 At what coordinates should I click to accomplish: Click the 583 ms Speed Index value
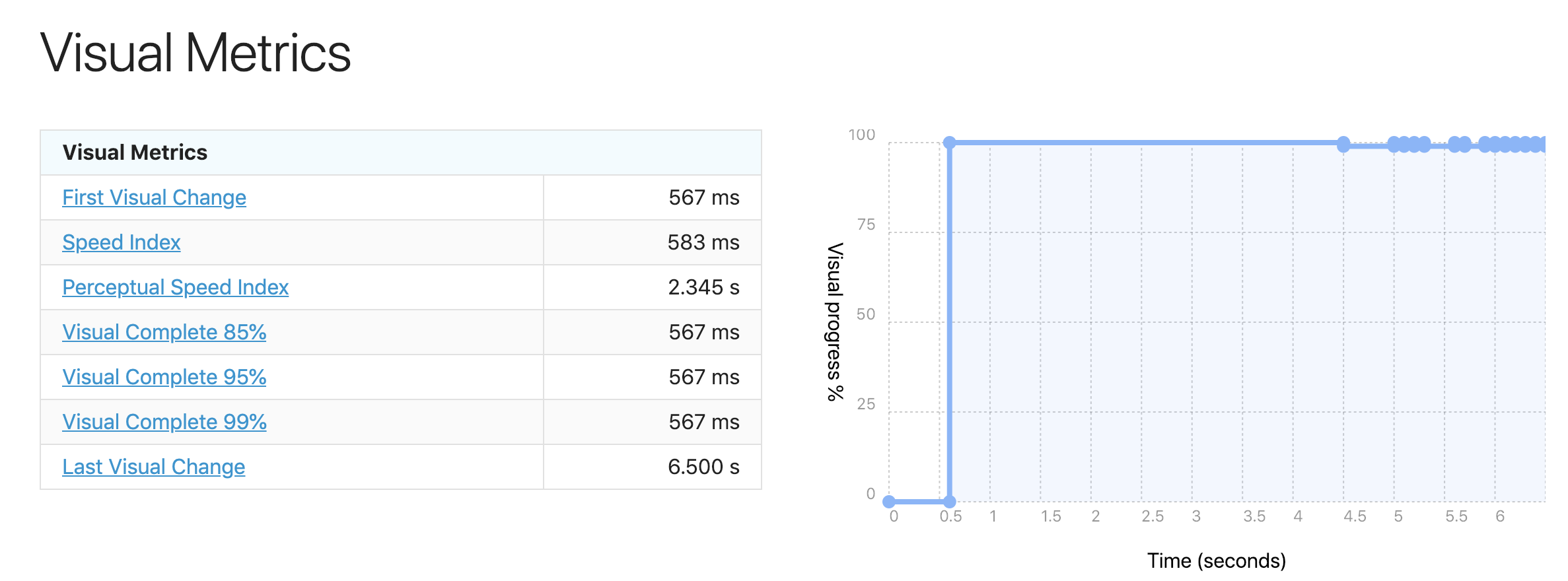(703, 242)
